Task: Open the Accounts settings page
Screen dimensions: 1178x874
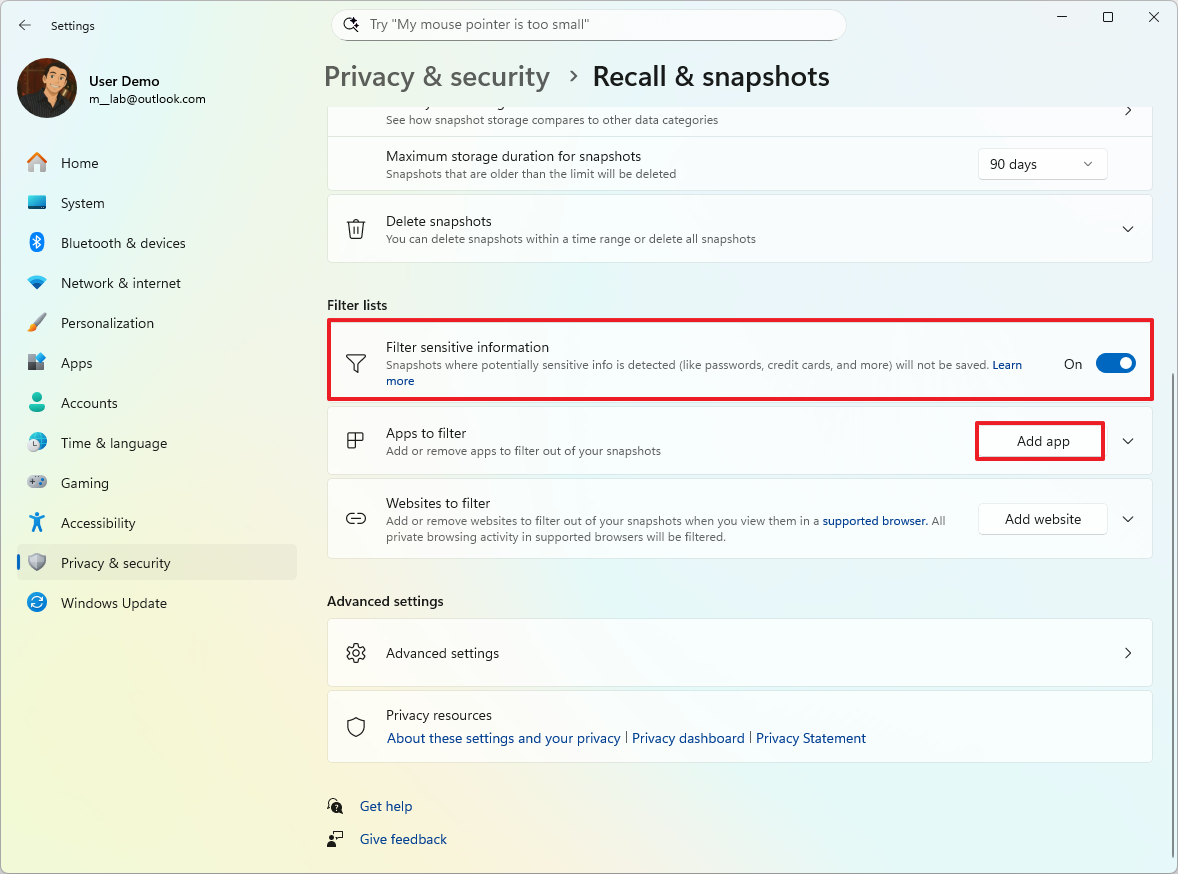Action: [x=89, y=403]
